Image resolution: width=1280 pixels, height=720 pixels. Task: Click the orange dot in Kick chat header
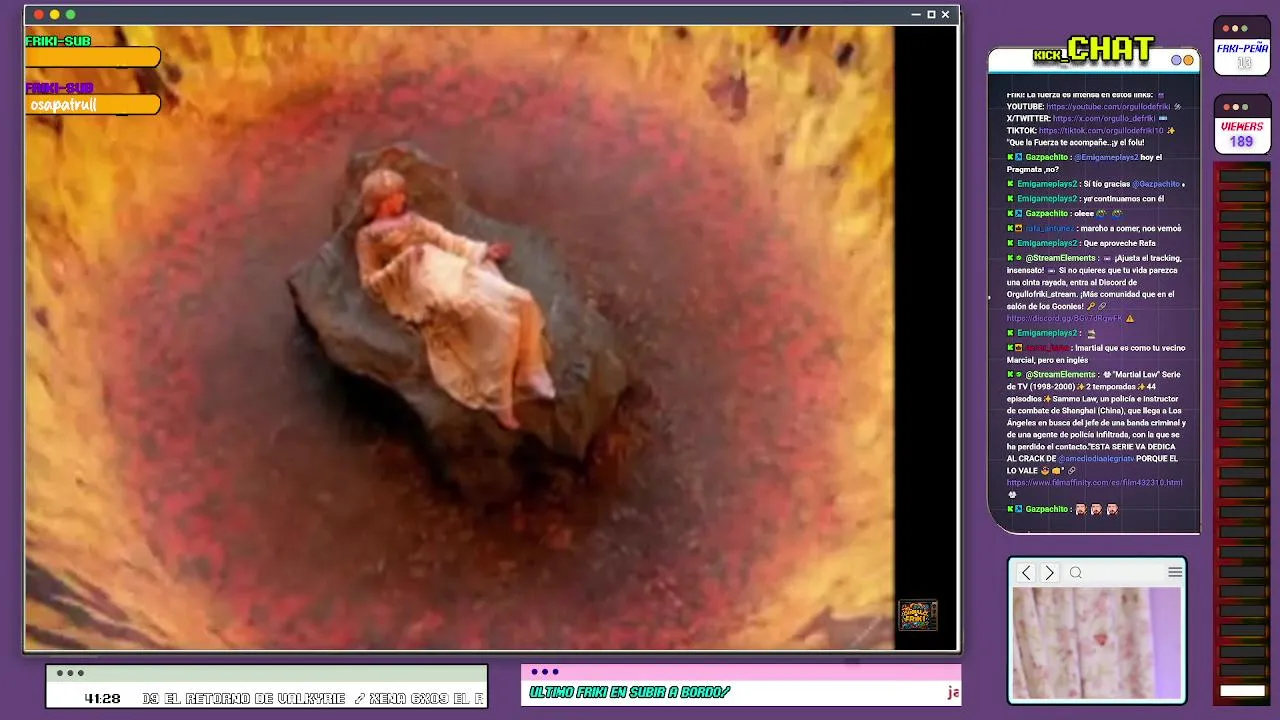pyautogui.click(x=1188, y=60)
